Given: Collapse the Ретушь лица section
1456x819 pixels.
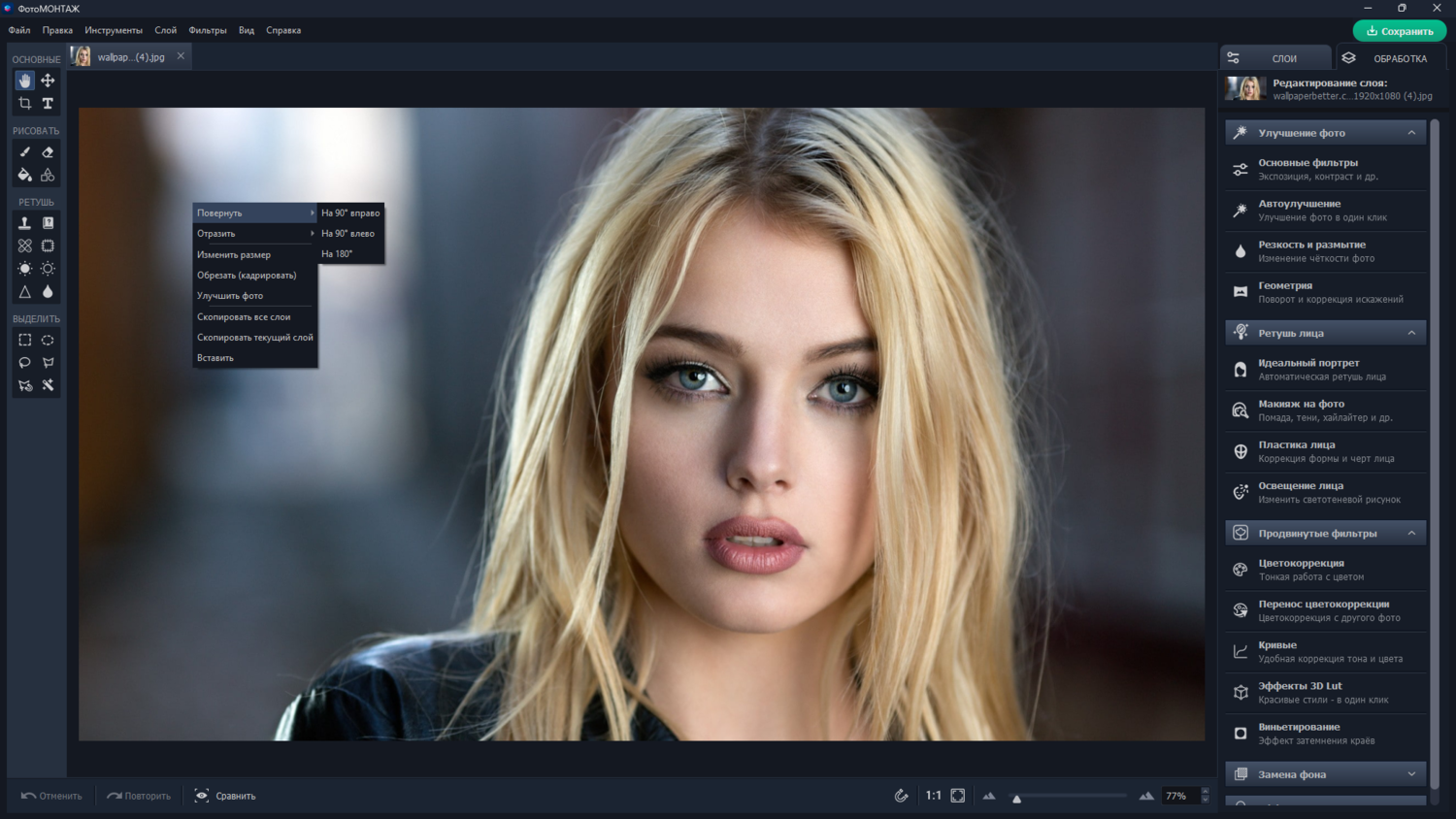Looking at the screenshot, I should [x=1411, y=333].
